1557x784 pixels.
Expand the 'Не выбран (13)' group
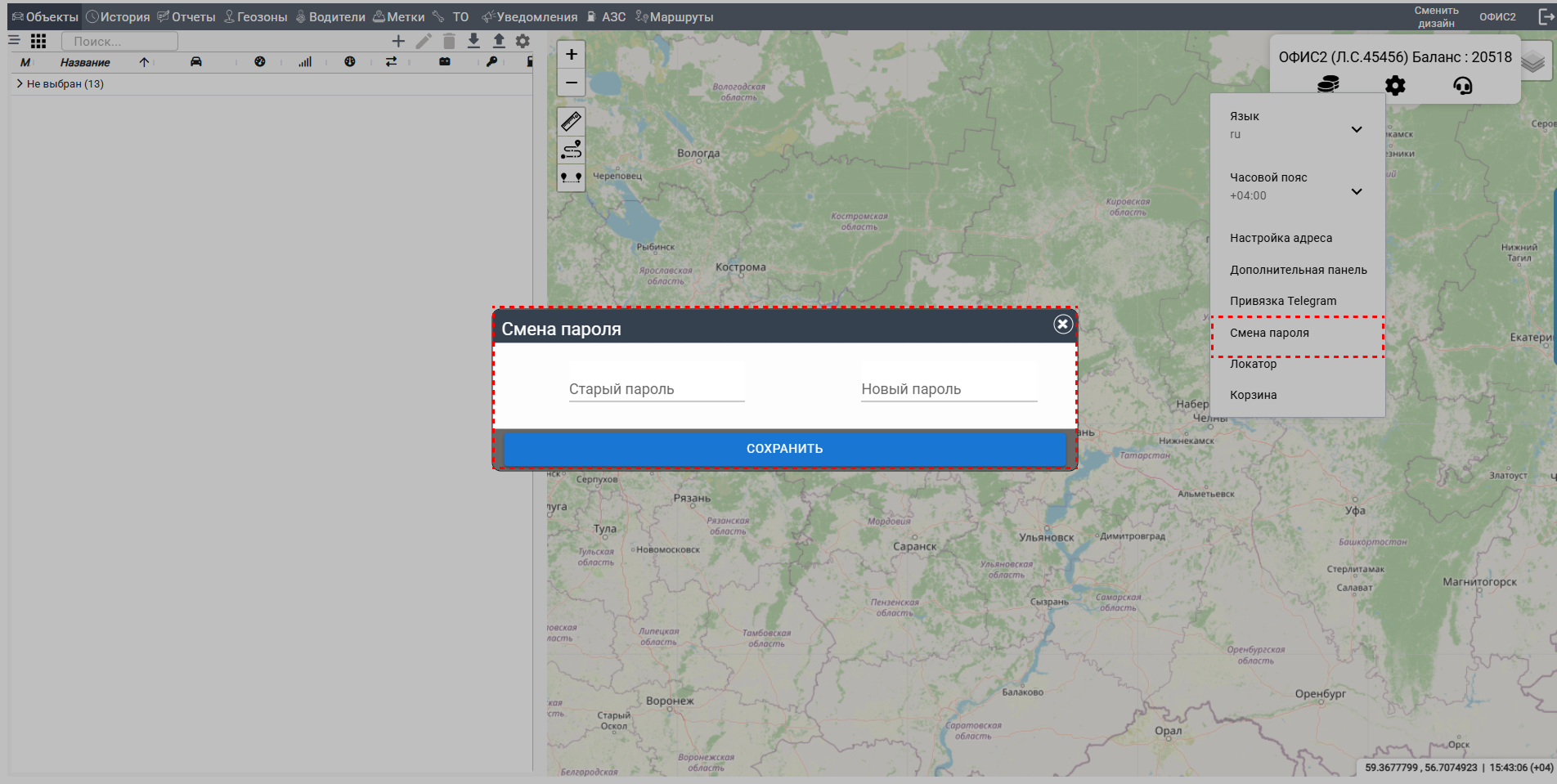coord(20,83)
